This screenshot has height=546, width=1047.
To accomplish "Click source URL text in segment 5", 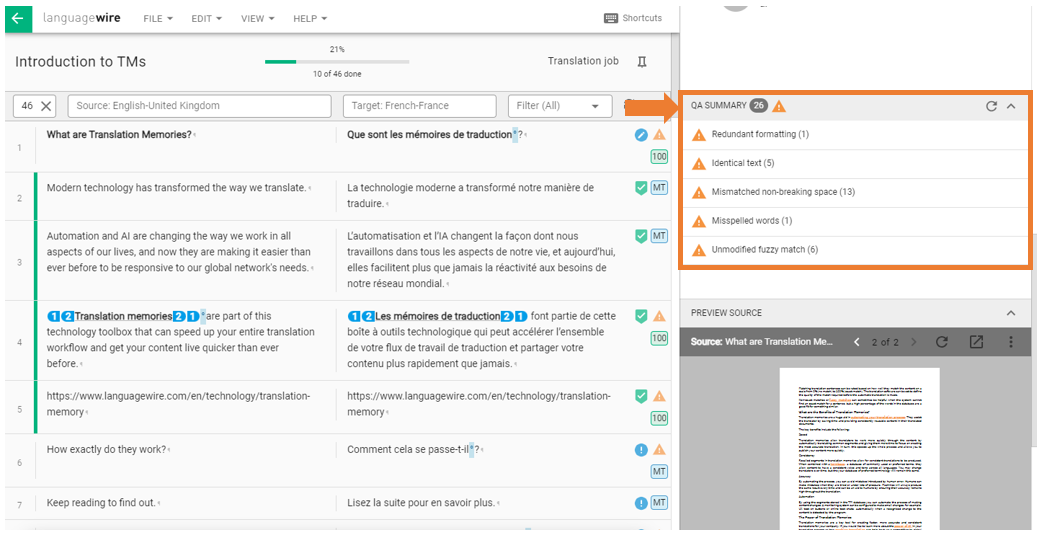I will click(178, 404).
